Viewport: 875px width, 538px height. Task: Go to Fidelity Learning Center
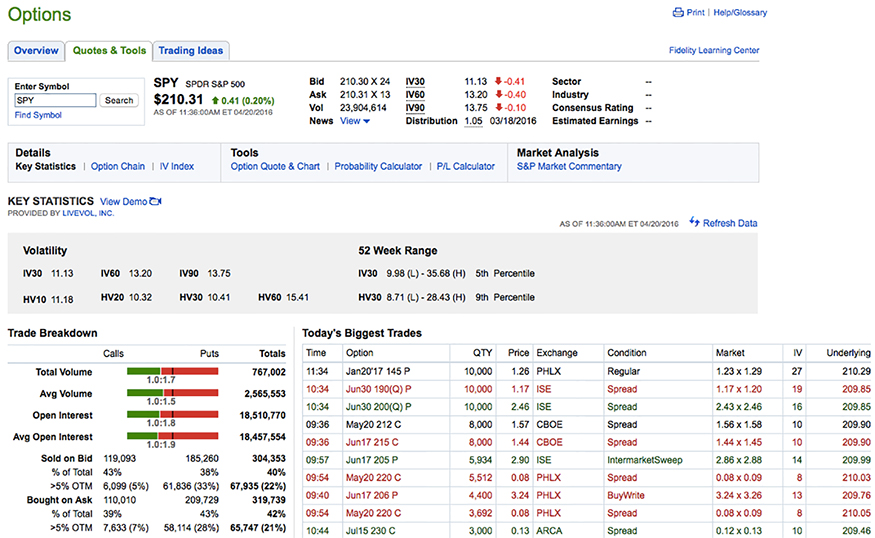713,51
